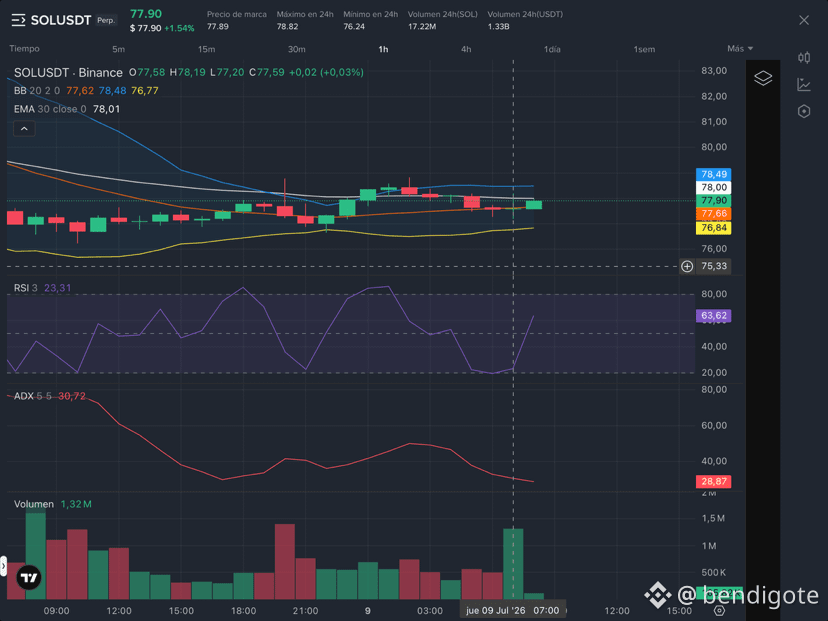Image resolution: width=828 pixels, height=621 pixels.
Task: Click the white 78,00 EMA price tag
Action: click(x=713, y=187)
